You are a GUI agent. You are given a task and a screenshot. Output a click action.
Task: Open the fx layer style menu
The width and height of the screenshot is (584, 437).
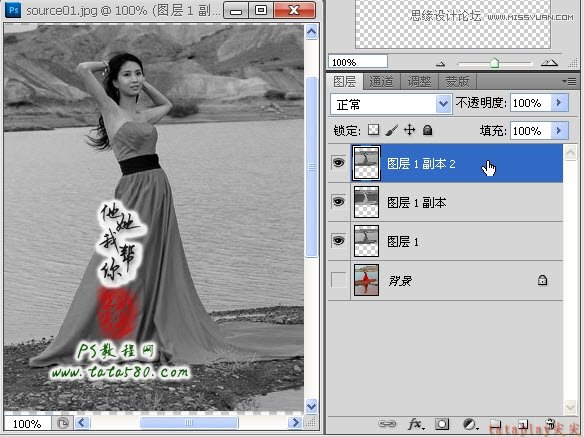coord(416,424)
